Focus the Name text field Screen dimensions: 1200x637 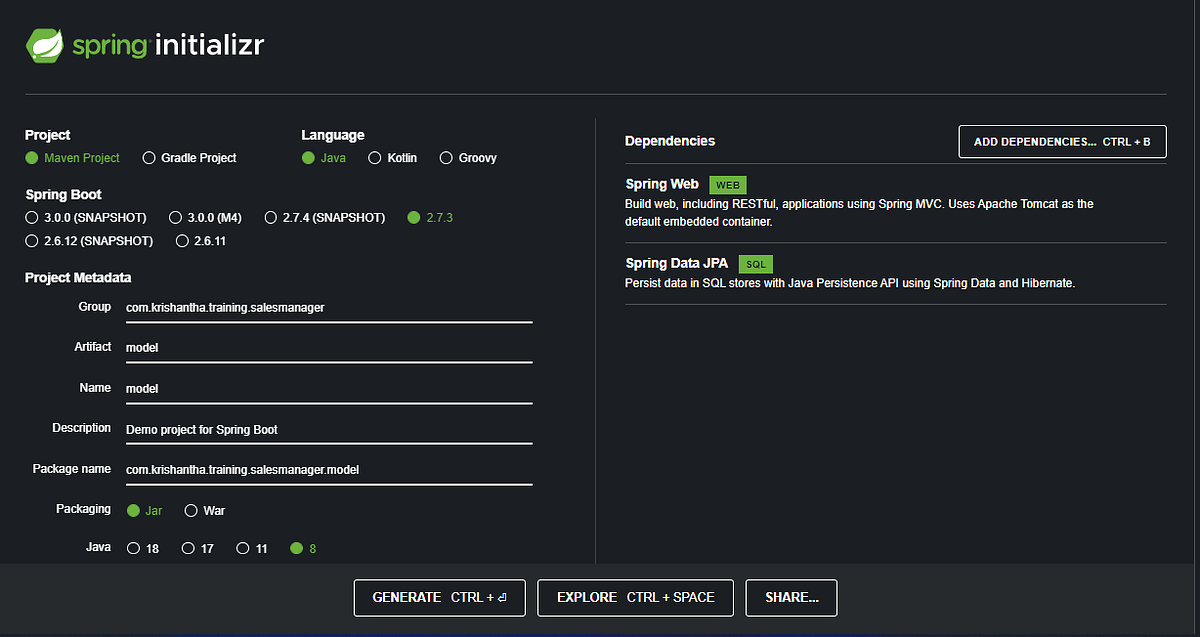click(329, 389)
